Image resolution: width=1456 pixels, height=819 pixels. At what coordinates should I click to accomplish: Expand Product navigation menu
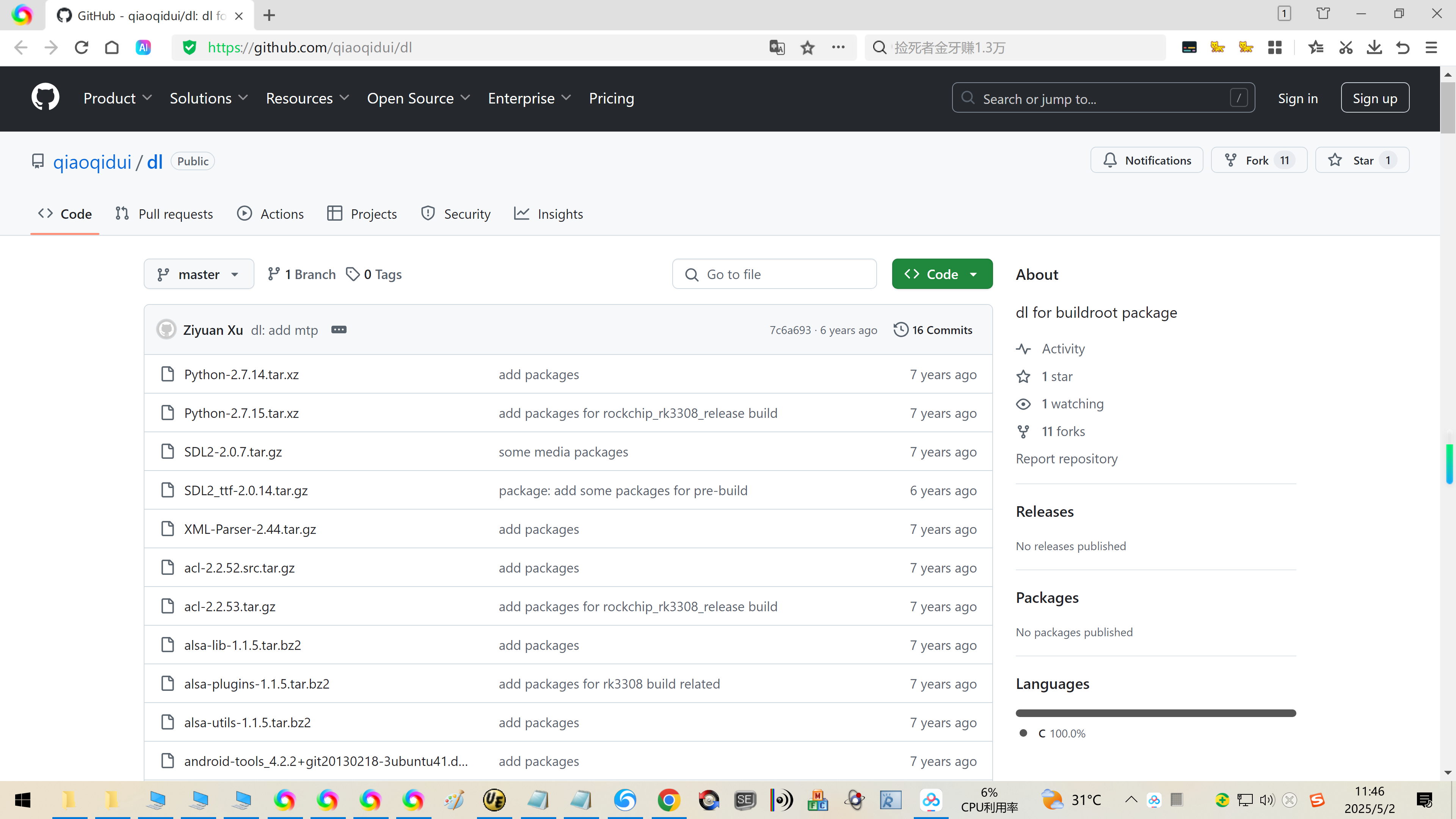tap(117, 98)
